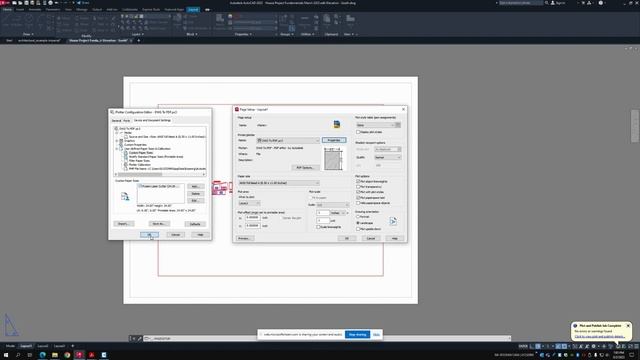
Task: Open the plot style table dropdown
Action: point(375,125)
